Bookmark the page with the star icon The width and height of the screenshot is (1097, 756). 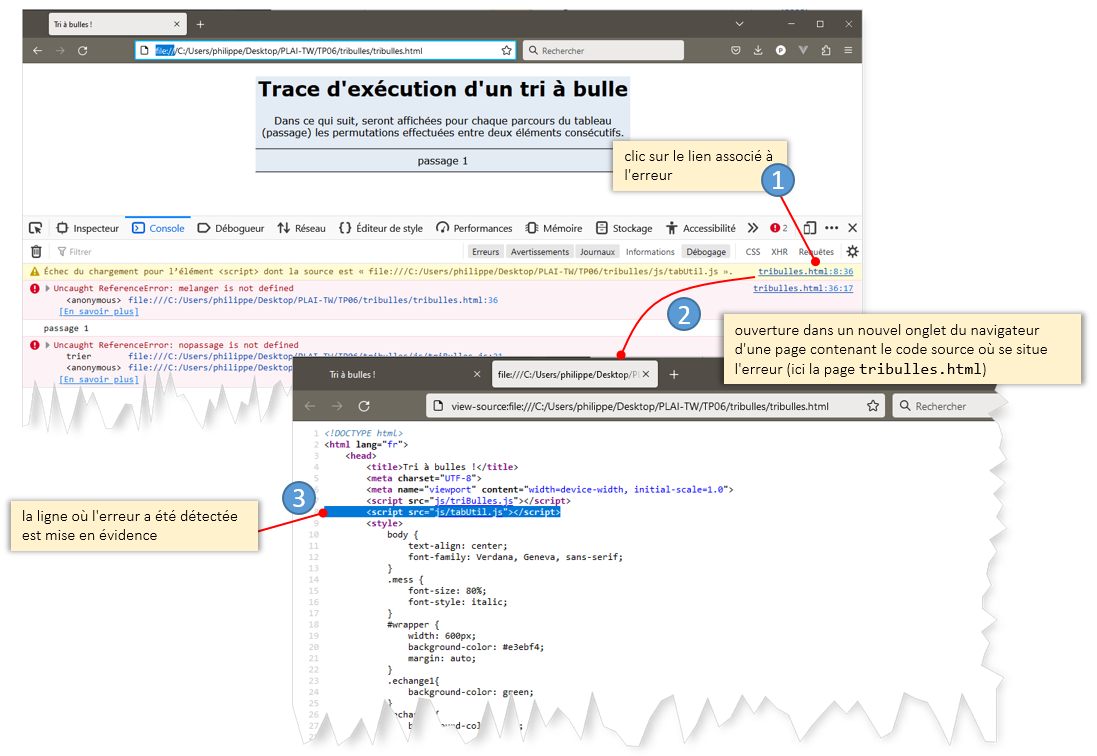point(506,50)
